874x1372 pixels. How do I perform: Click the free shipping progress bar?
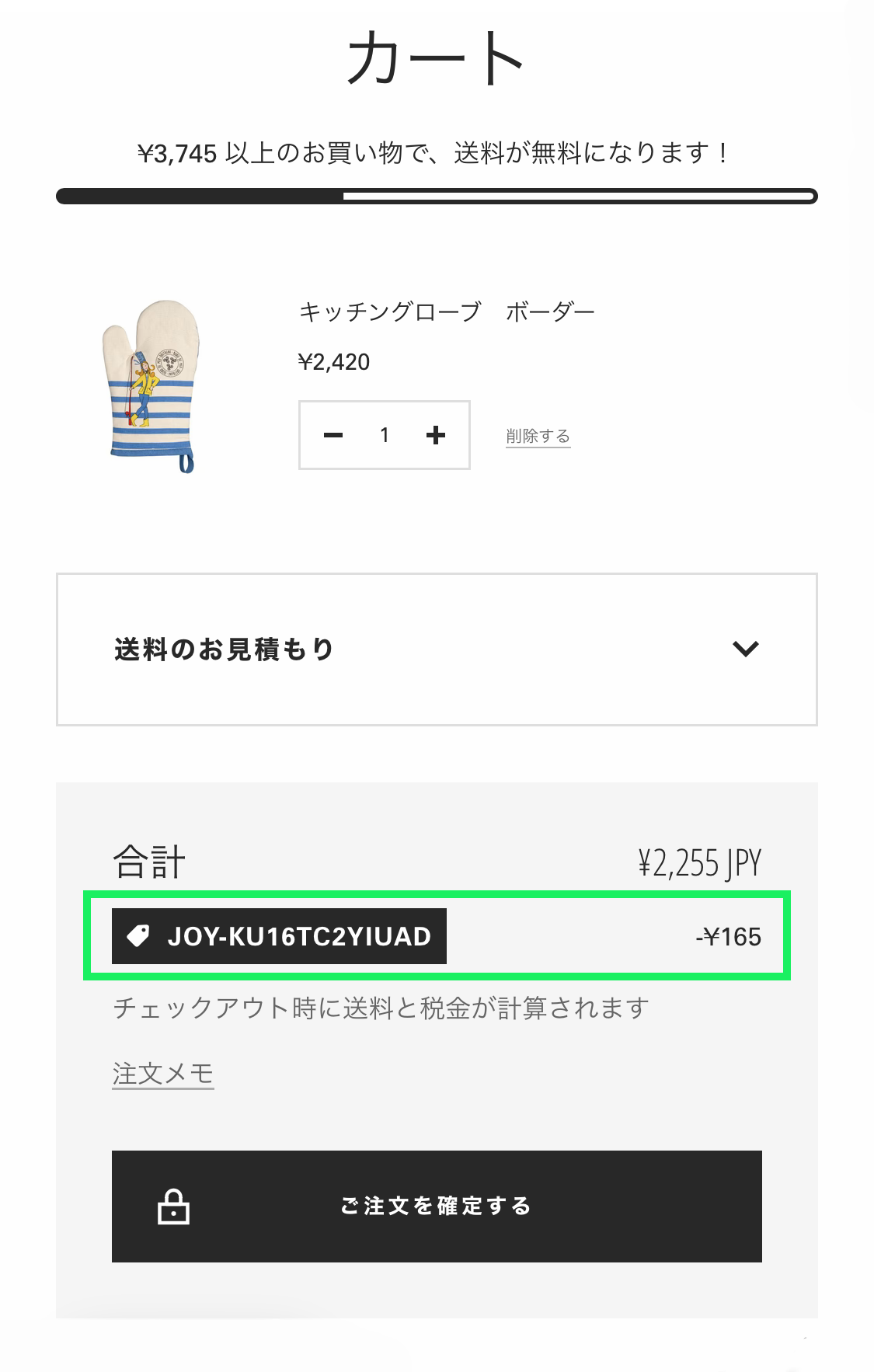(437, 196)
